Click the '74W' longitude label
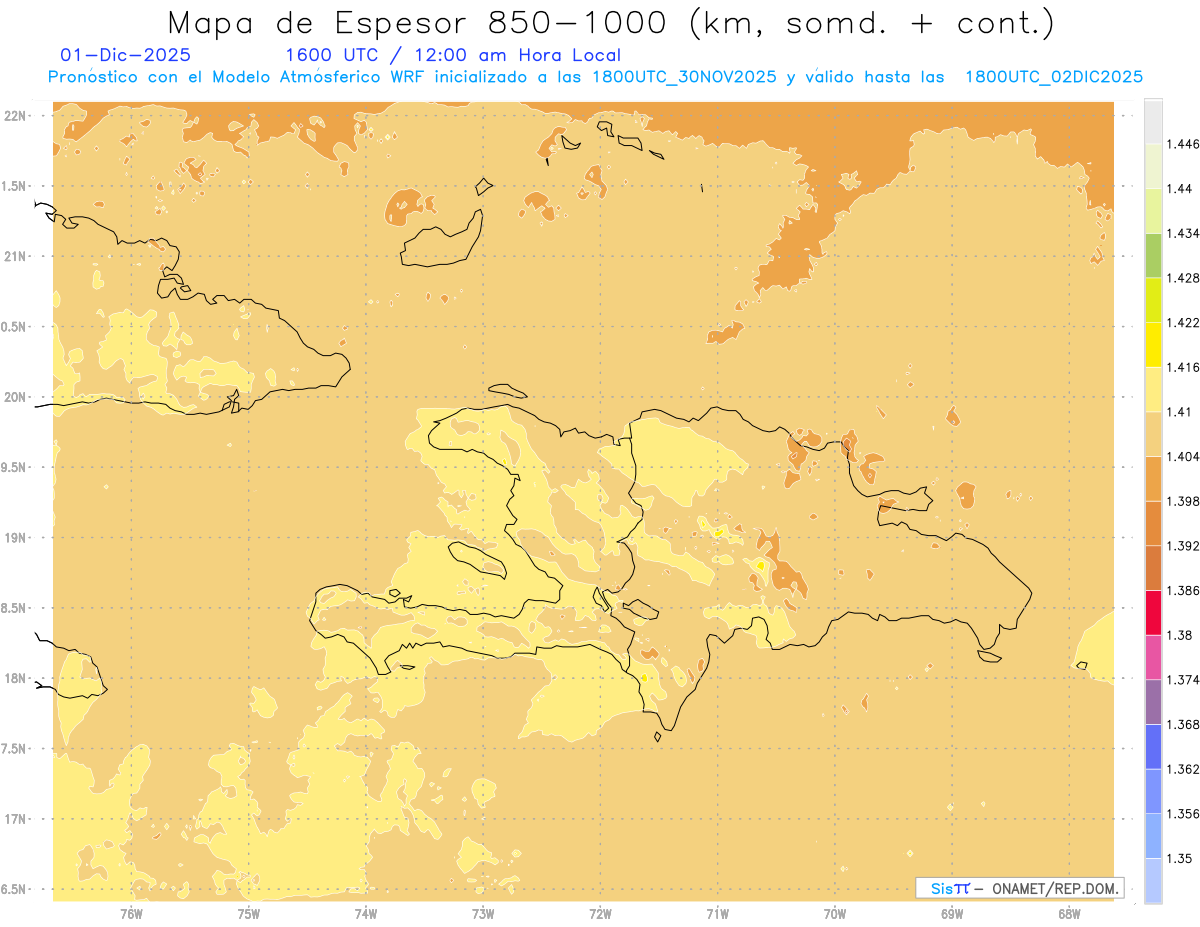The image size is (1200, 927). tap(366, 914)
